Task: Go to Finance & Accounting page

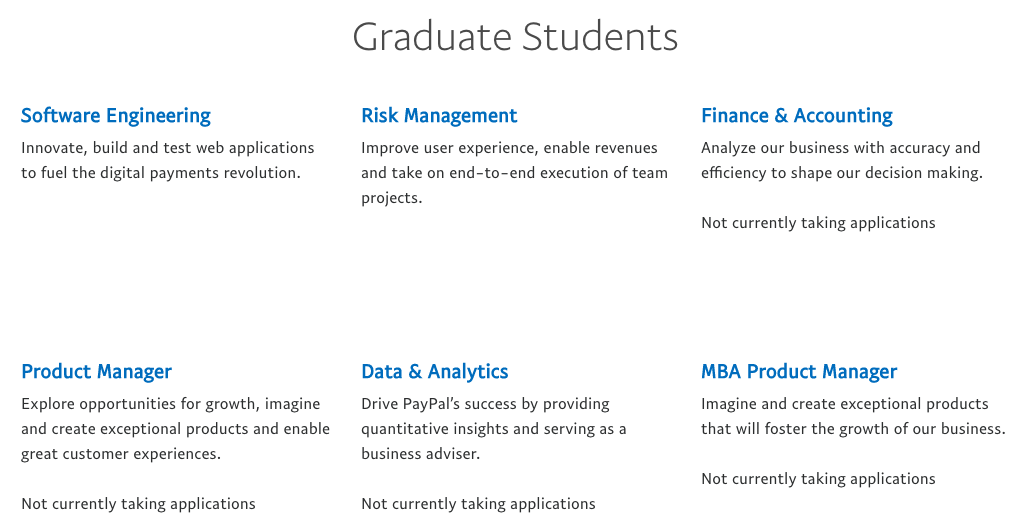Action: click(x=796, y=116)
